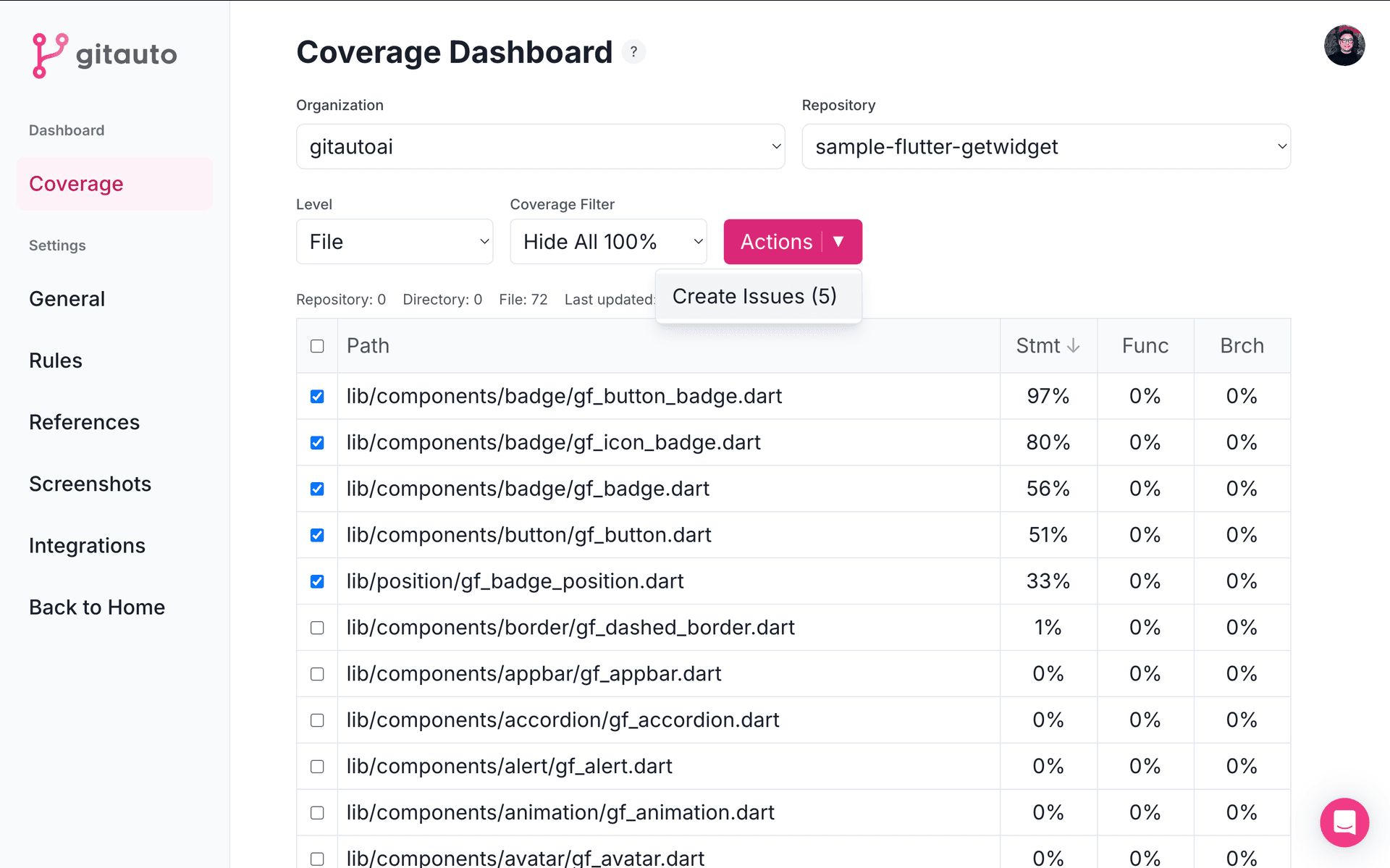Click the Actions button
Image resolution: width=1390 pixels, height=868 pixels.
775,241
